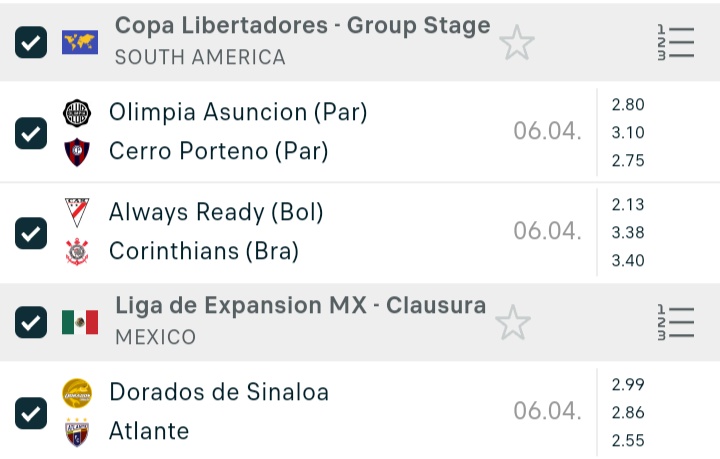
Task: Select draw odds 3.38 for Always Ready match
Action: [x=628, y=233]
